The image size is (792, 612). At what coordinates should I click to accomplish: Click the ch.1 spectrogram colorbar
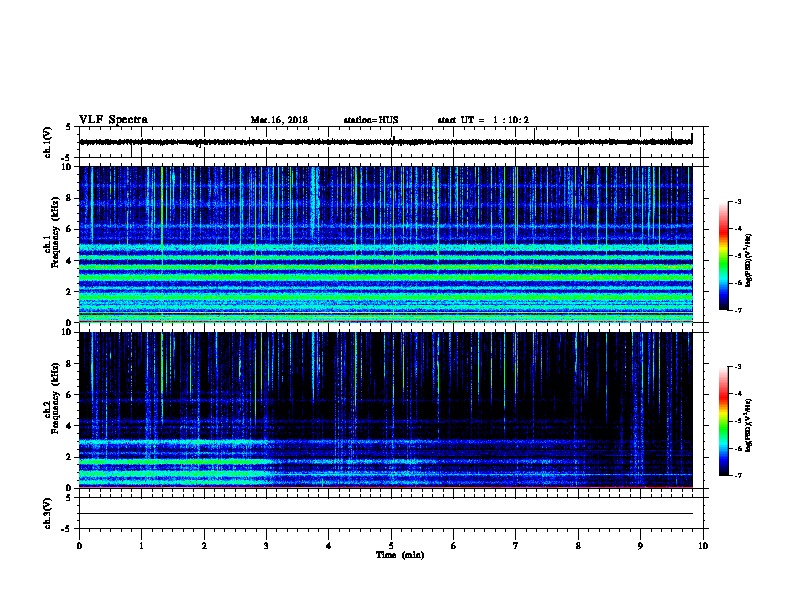(x=724, y=256)
